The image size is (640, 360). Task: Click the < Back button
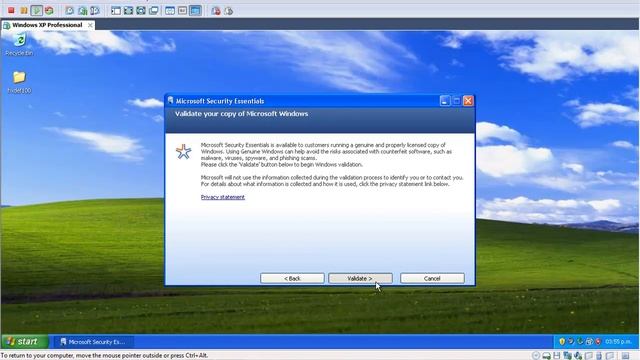click(292, 278)
